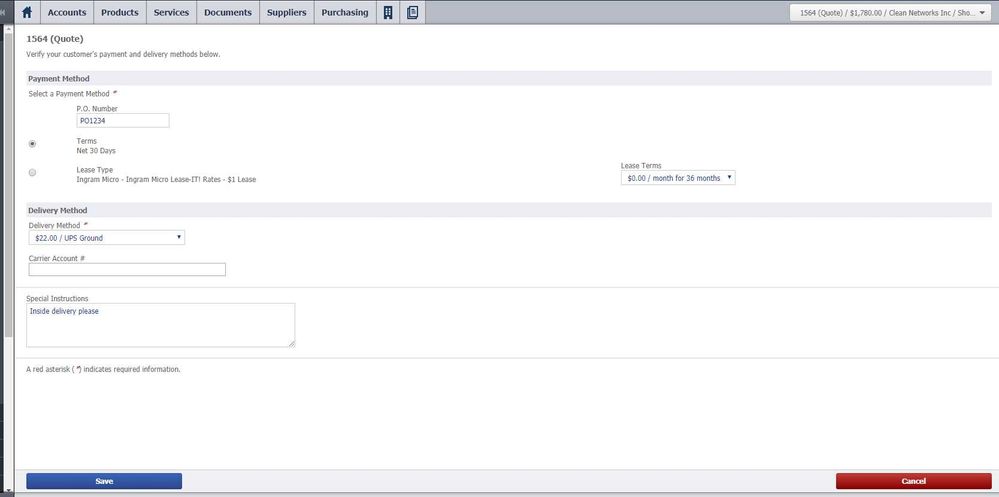Open the Suppliers menu
Image resolution: width=999 pixels, height=497 pixels.
coord(287,12)
